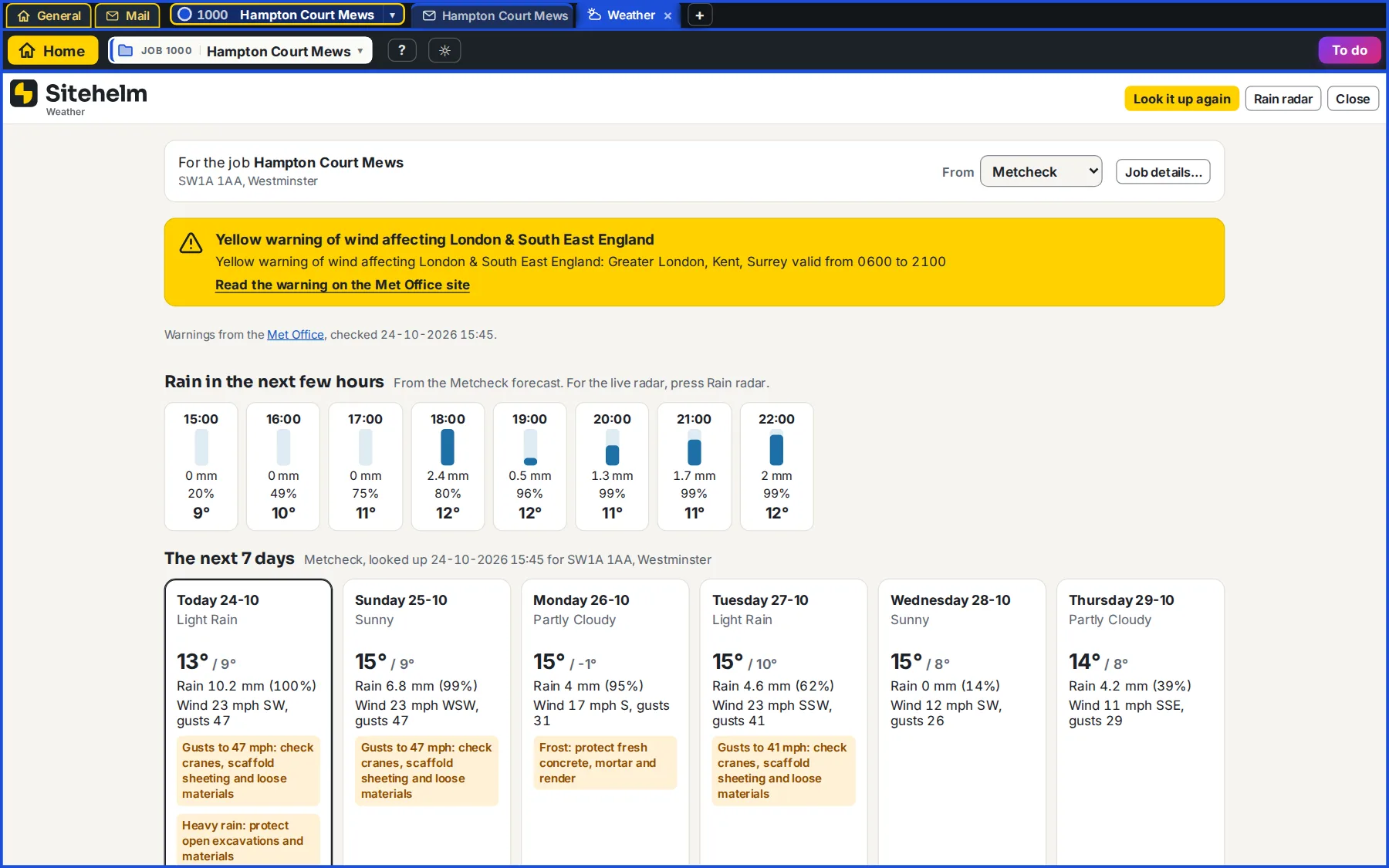Click the job folder icon next to JOB 1000
The width and height of the screenshot is (1389, 868).
[x=125, y=51]
